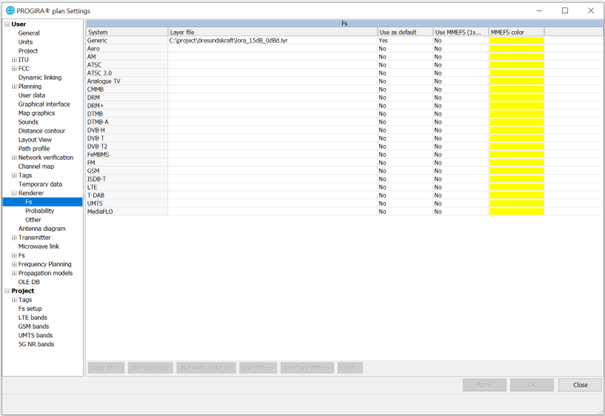This screenshot has height=416, width=605.
Task: Select Sounds settings
Action: [x=28, y=122]
